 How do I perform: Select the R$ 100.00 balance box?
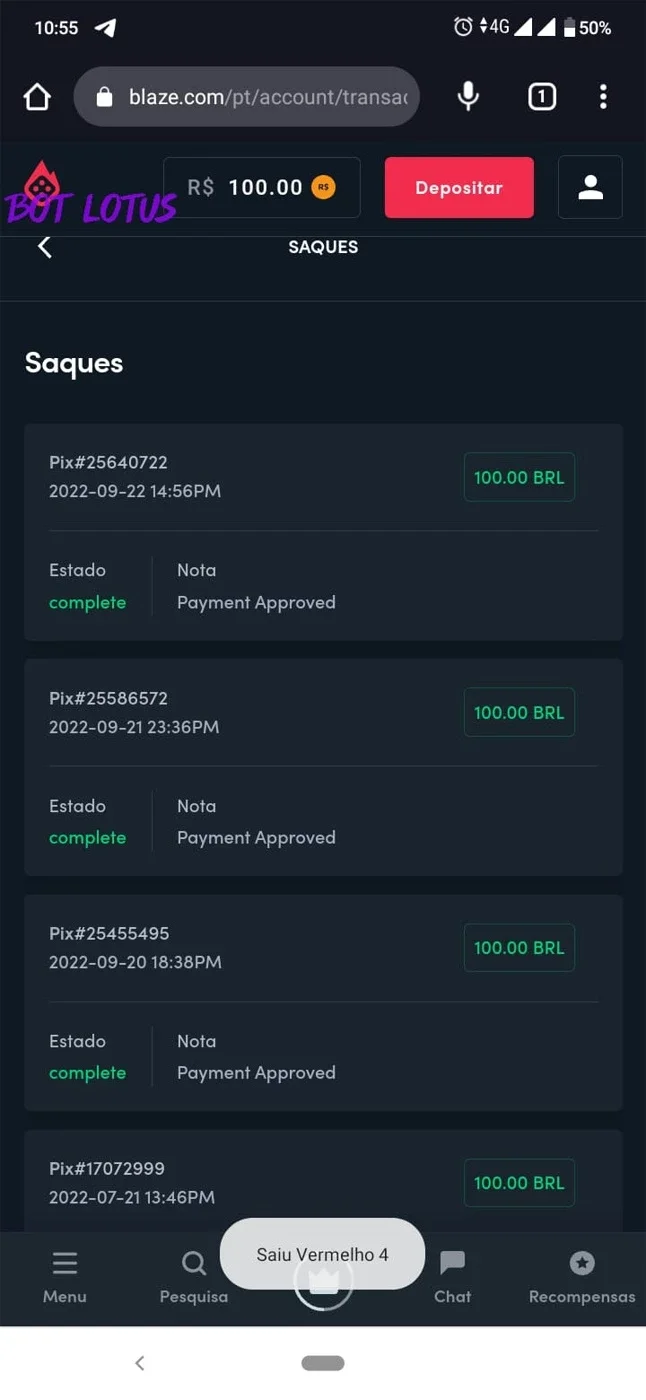[x=262, y=187]
